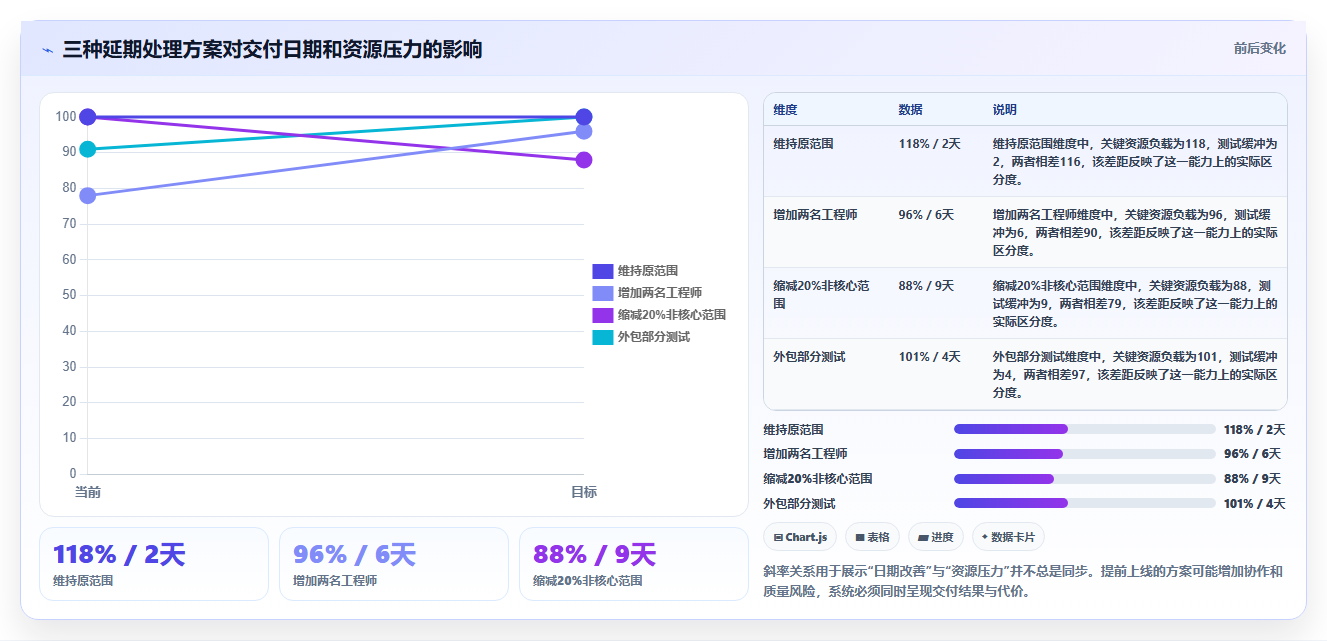Click the 当前 x-axis label

point(88,492)
